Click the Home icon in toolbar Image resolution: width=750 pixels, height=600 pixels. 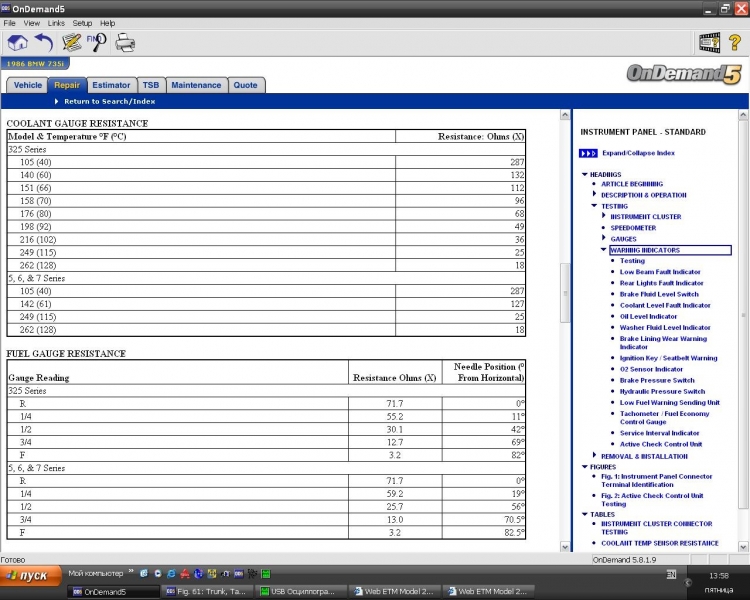click(17, 42)
